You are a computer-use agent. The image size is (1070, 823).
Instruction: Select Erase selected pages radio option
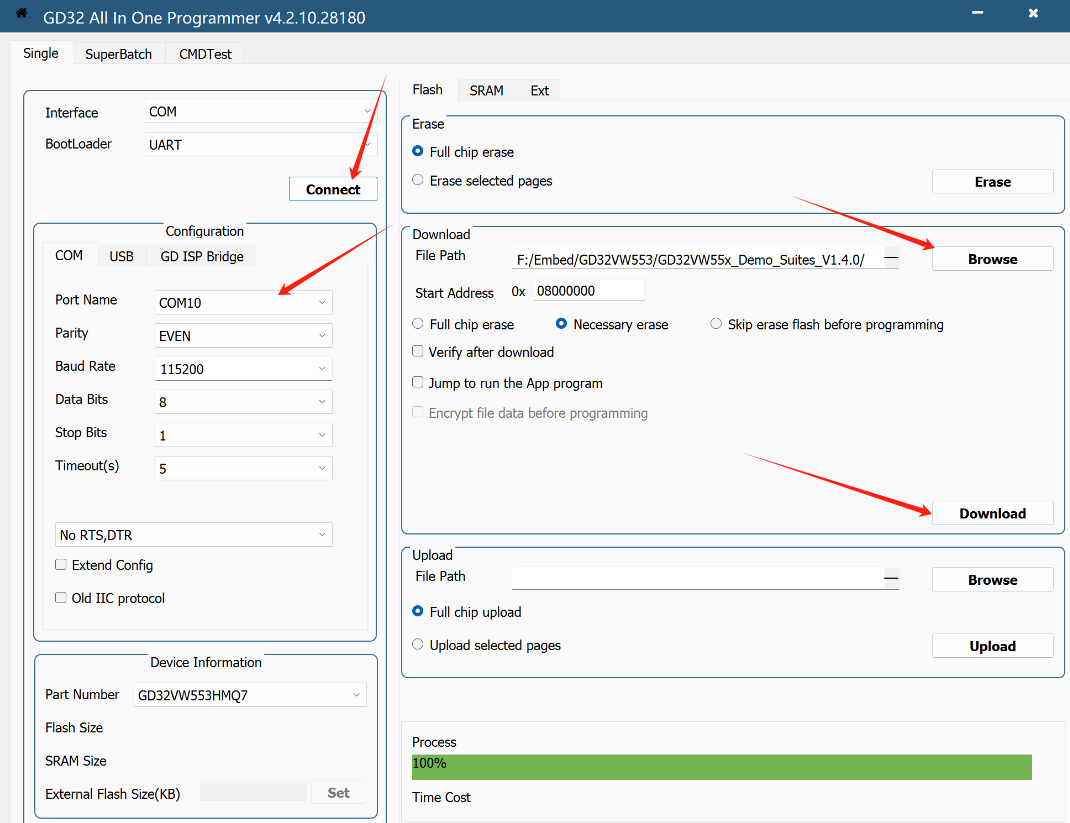click(418, 181)
